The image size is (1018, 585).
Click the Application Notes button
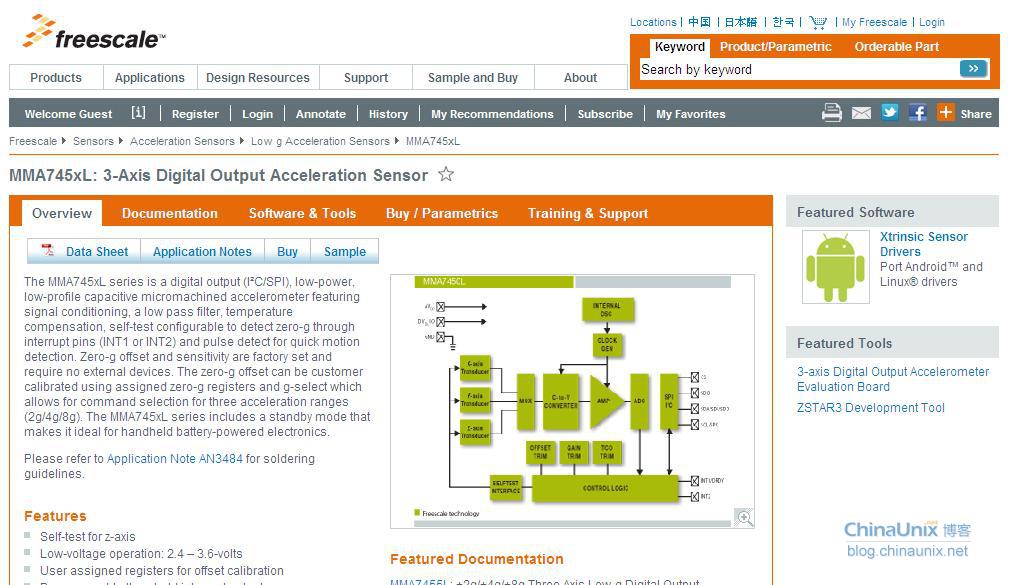pos(203,251)
